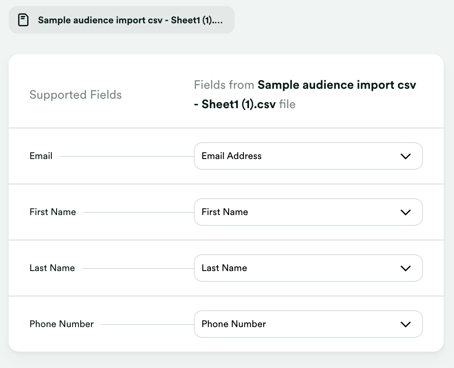Open the Phone Number mapping dropdown
454x368 pixels.
308,324
